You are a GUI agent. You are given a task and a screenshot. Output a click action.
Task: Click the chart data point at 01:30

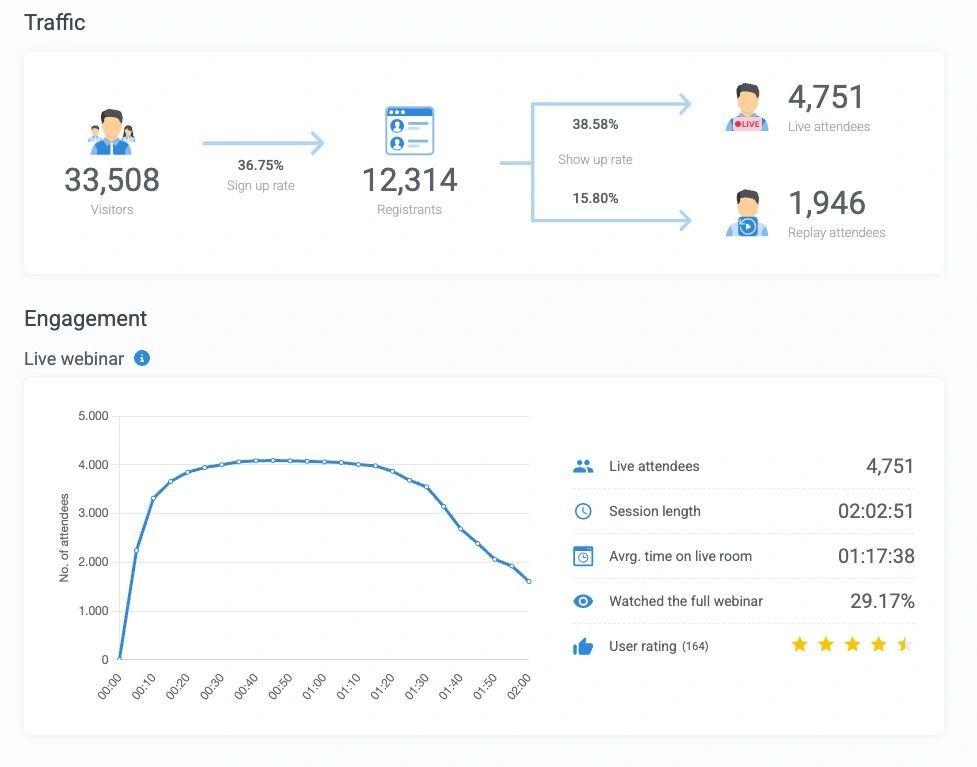click(x=427, y=487)
